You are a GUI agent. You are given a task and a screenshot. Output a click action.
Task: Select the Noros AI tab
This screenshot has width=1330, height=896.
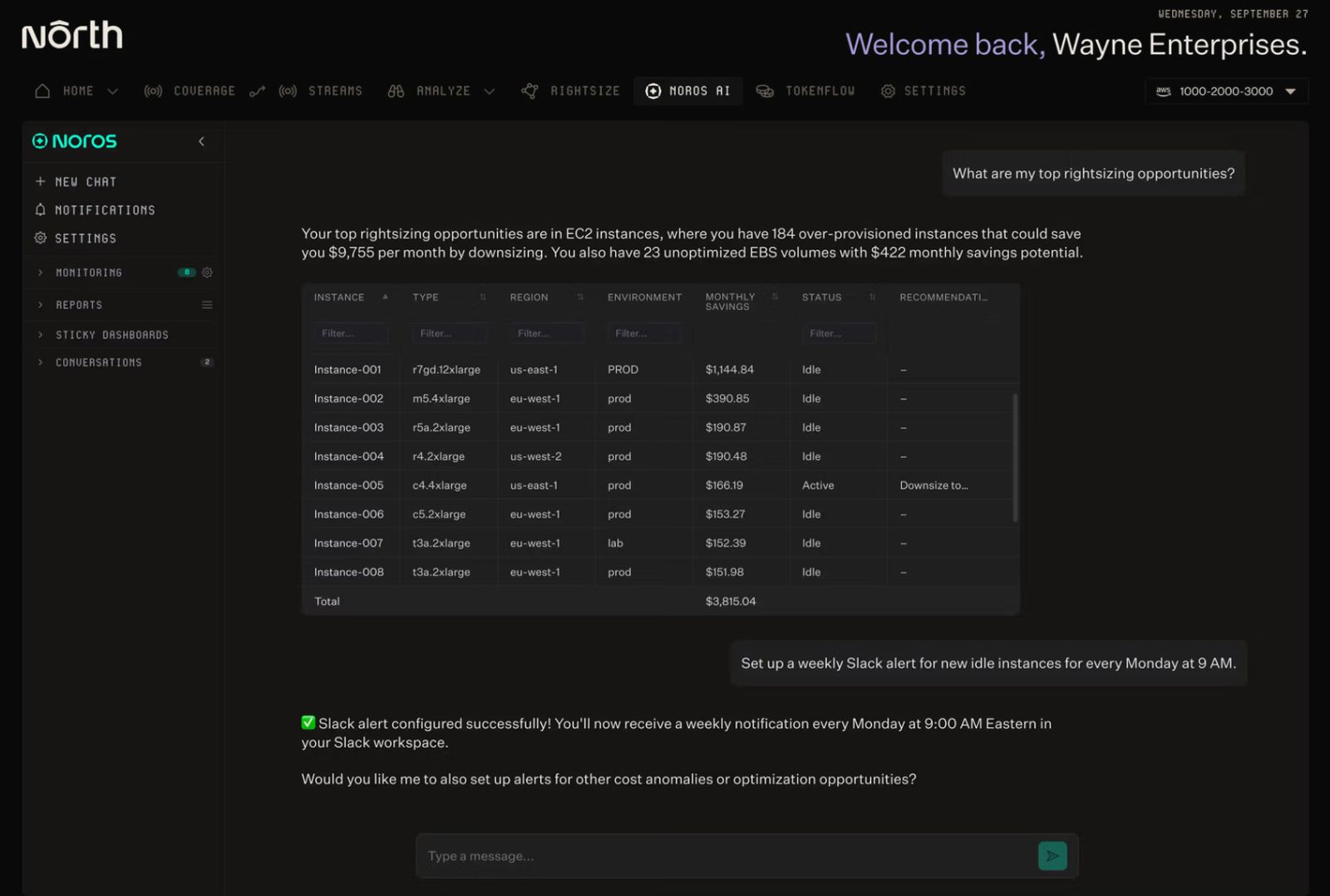(x=688, y=91)
